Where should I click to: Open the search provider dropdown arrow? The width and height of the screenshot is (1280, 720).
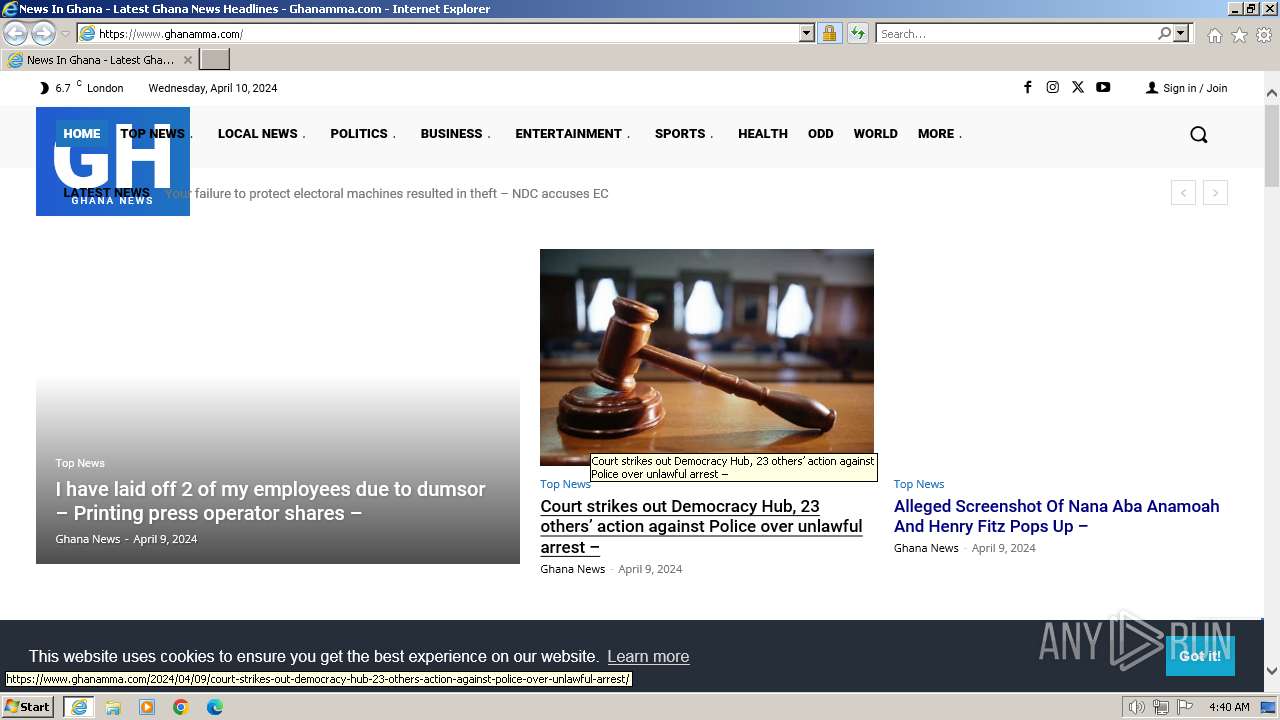(1181, 33)
